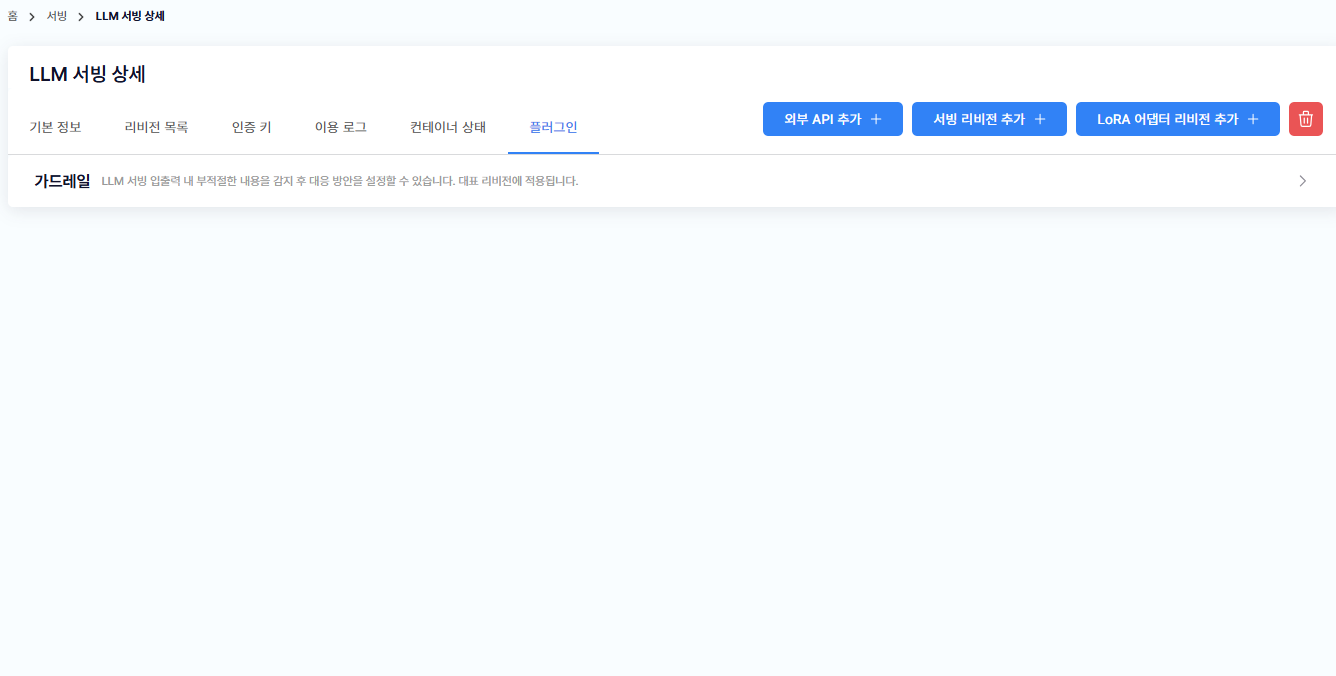Click the LLM 서빙 상세 page heading
This screenshot has height=676, width=1336.
click(x=88, y=75)
